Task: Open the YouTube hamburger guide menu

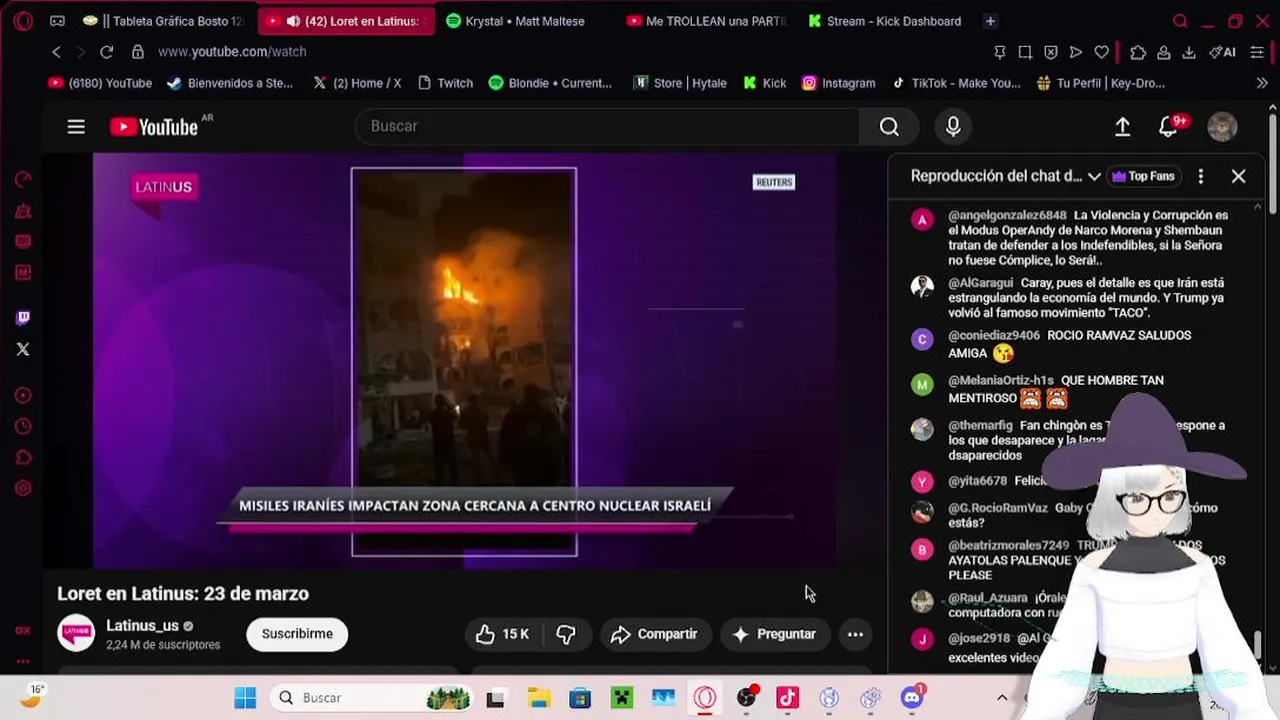Action: pyautogui.click(x=76, y=126)
